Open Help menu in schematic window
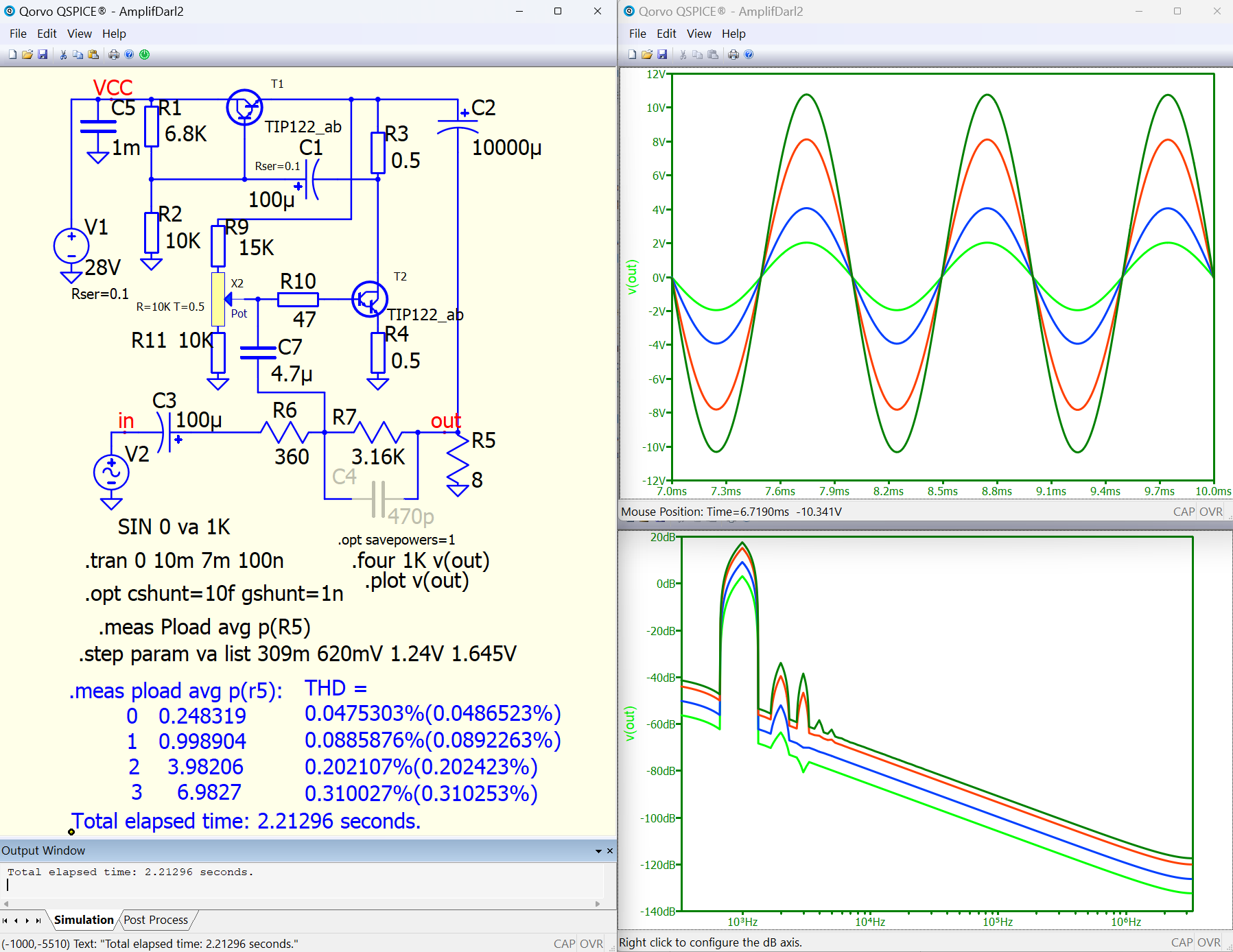 point(115,34)
